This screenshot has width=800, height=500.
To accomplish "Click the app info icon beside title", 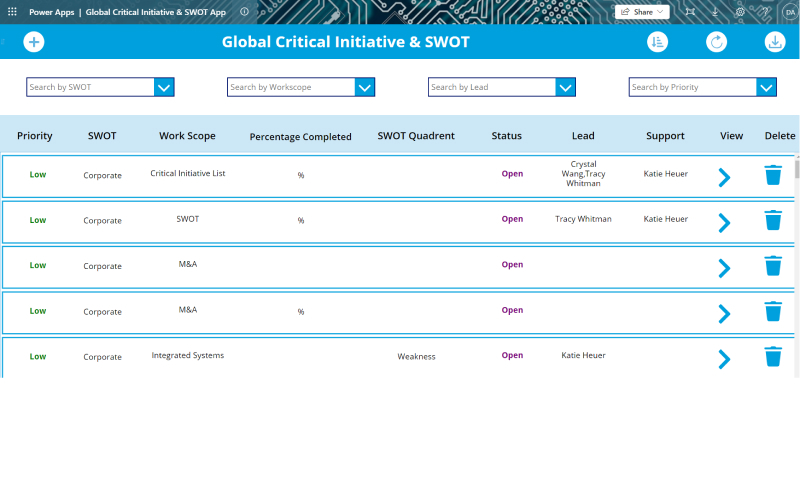I will click(x=244, y=12).
